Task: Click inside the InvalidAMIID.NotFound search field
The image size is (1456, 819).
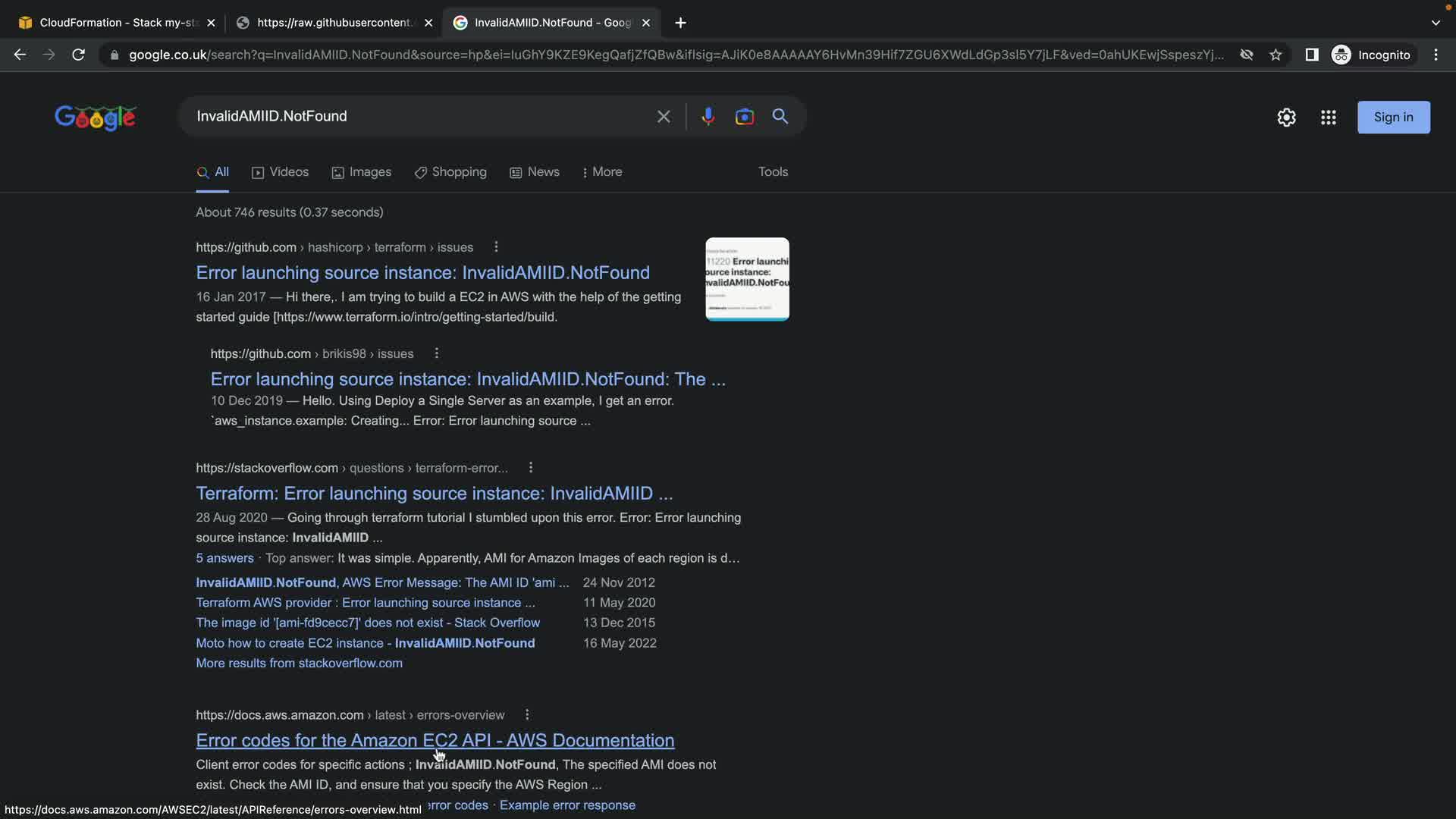Action: point(417,117)
